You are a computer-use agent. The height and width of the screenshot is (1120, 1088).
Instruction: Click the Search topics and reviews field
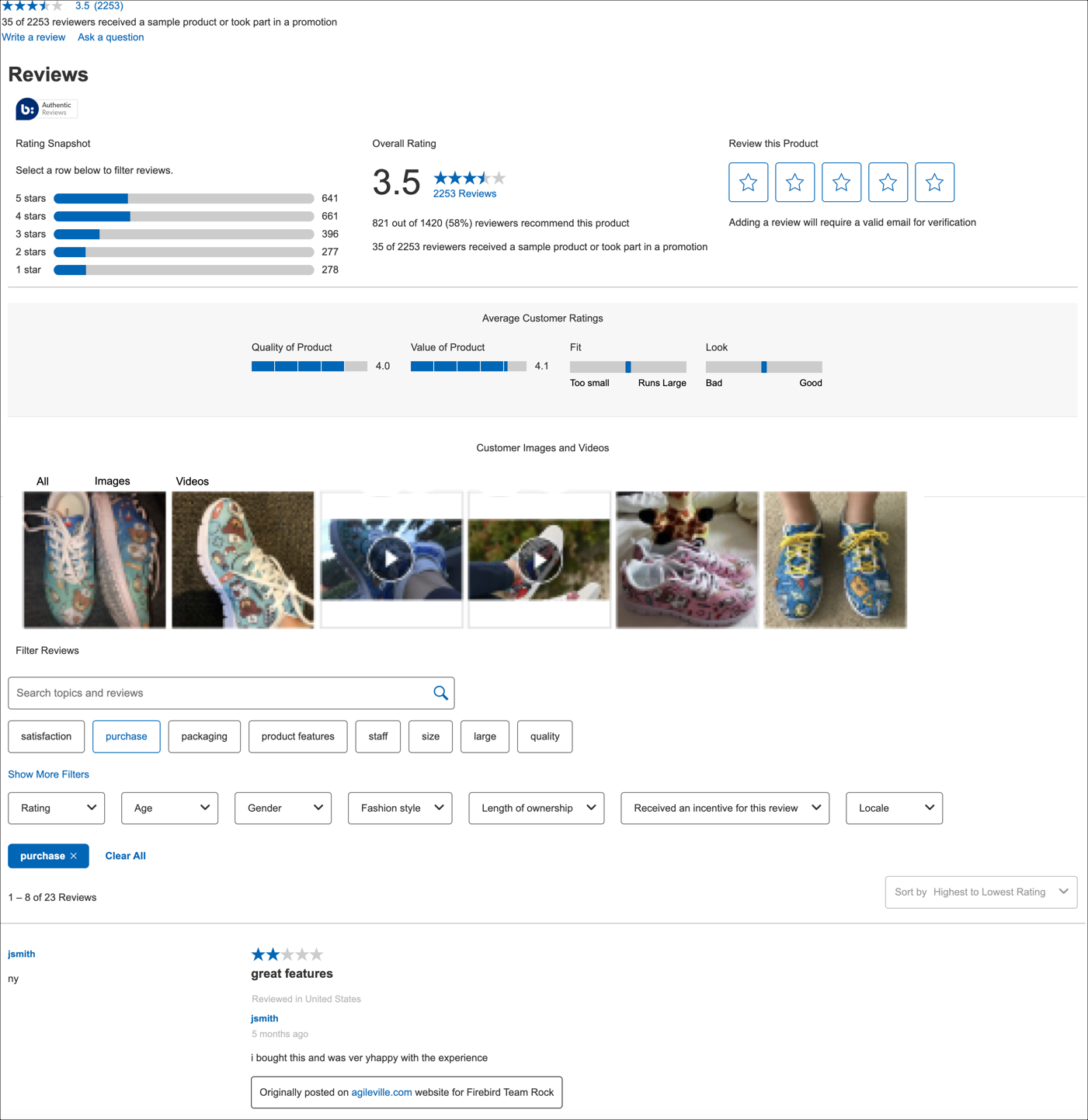231,693
